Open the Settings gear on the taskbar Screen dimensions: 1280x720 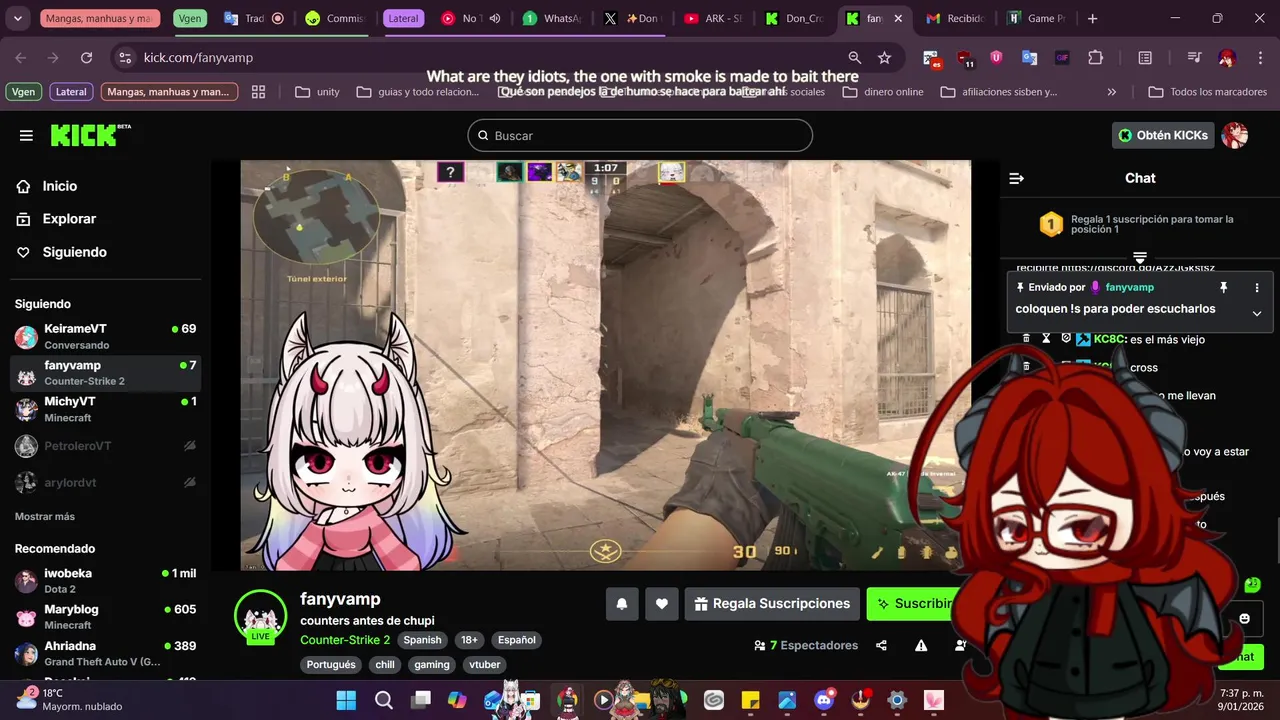coord(897,700)
